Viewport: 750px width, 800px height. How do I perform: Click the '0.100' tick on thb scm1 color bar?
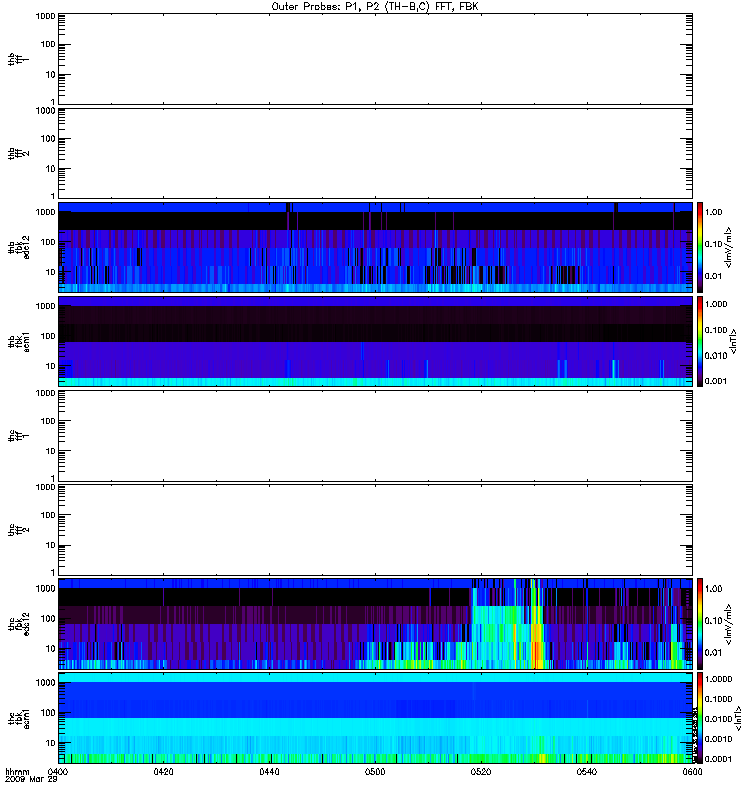click(x=716, y=330)
